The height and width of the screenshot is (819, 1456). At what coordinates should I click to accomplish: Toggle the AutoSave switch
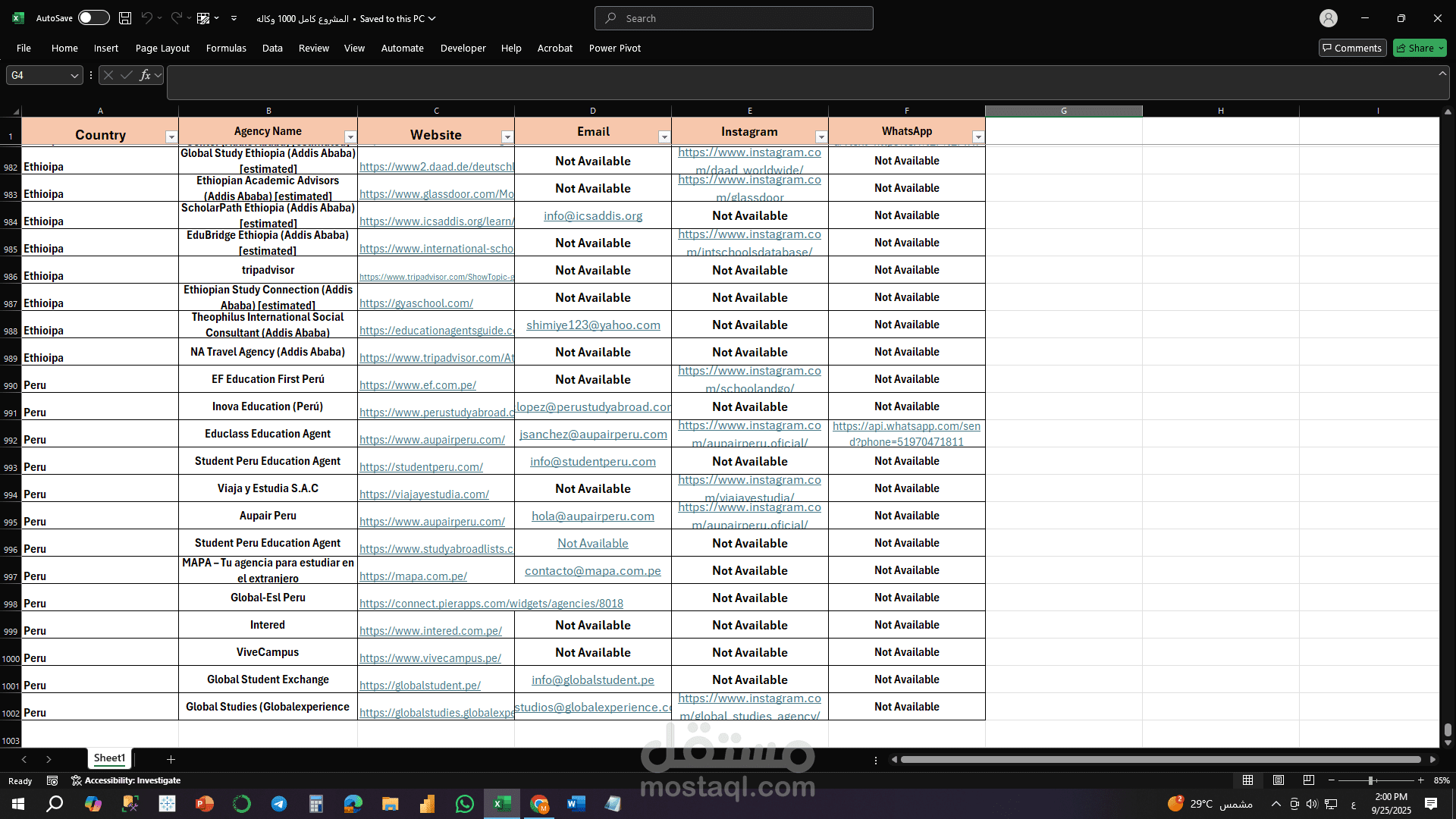pyautogui.click(x=93, y=18)
